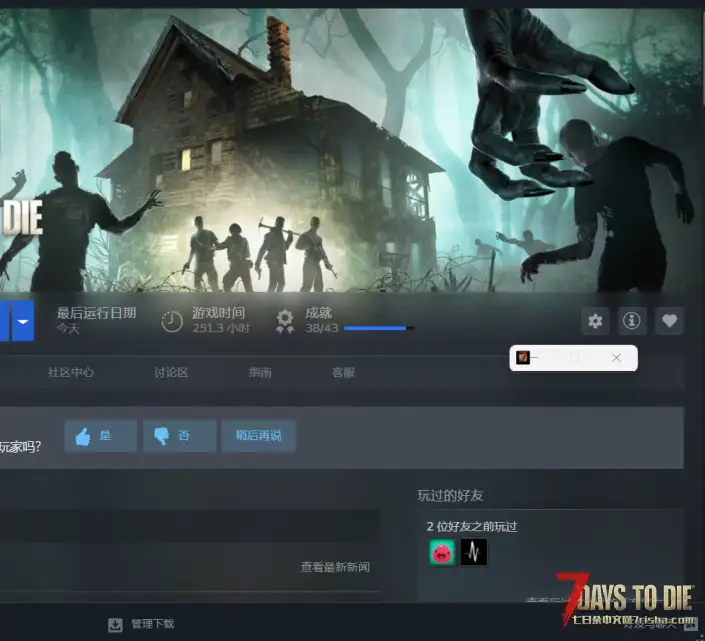Screen dimensions: 705x641
Task: Open the game settings gear icon
Action: click(x=596, y=321)
